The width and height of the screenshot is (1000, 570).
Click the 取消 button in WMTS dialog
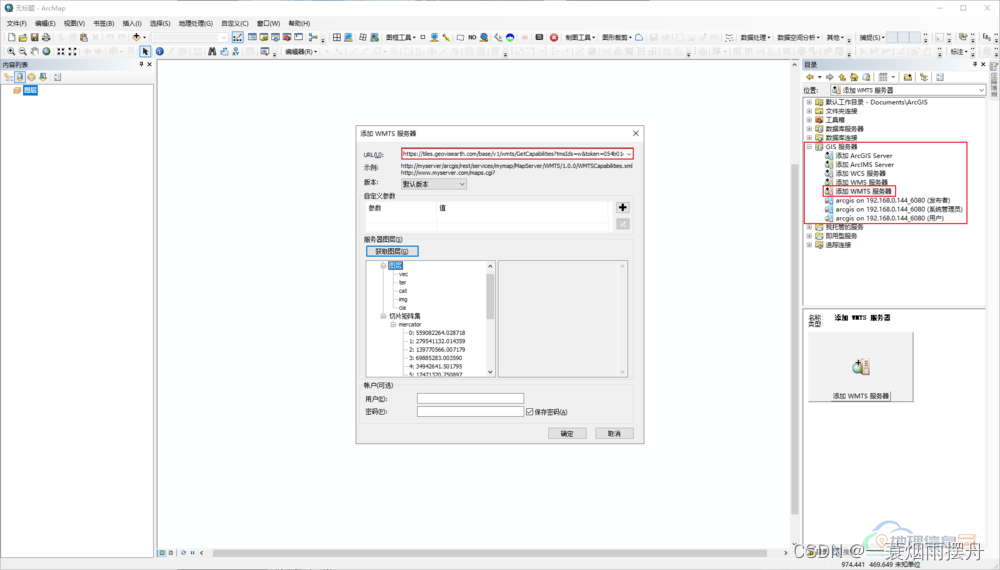pos(614,434)
